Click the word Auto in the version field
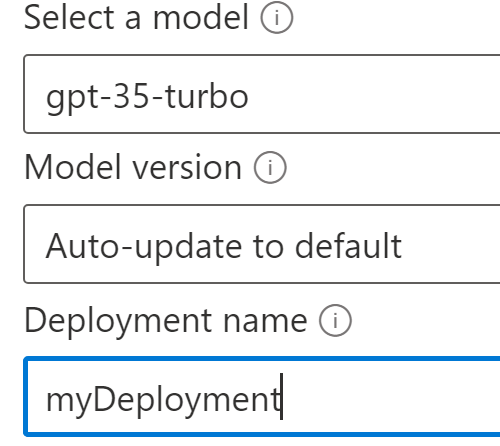The height and width of the screenshot is (446, 500). click(x=82, y=246)
